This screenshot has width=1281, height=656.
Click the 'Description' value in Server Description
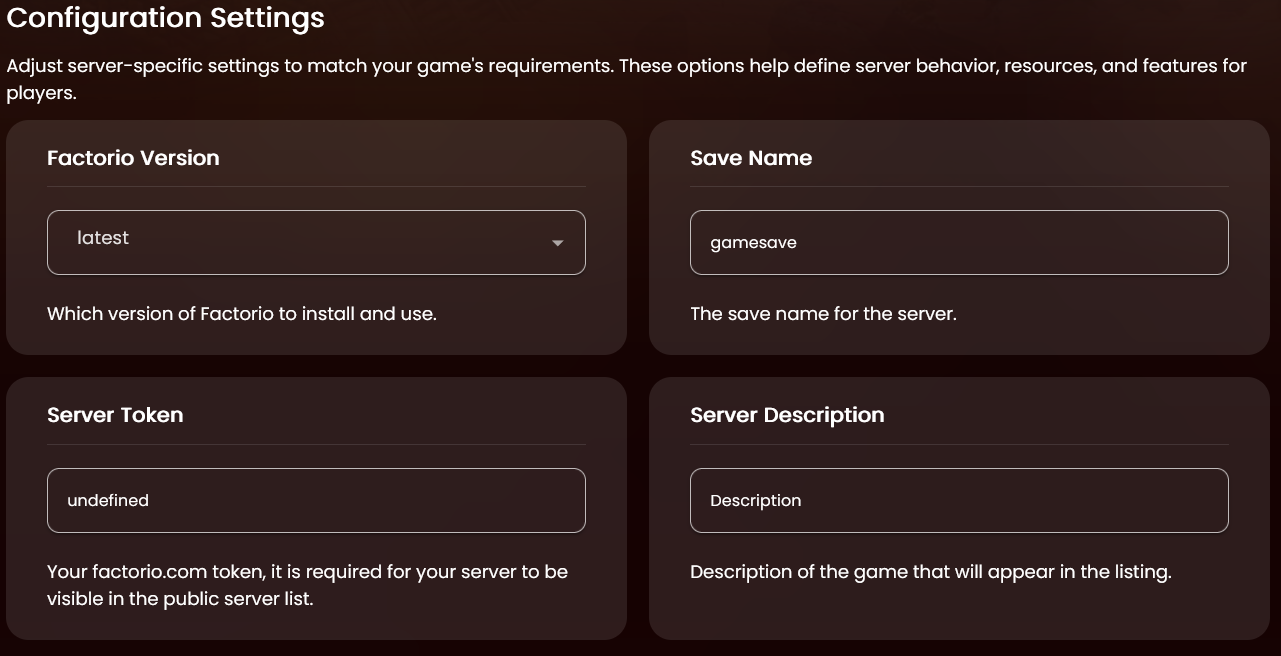[x=755, y=500]
